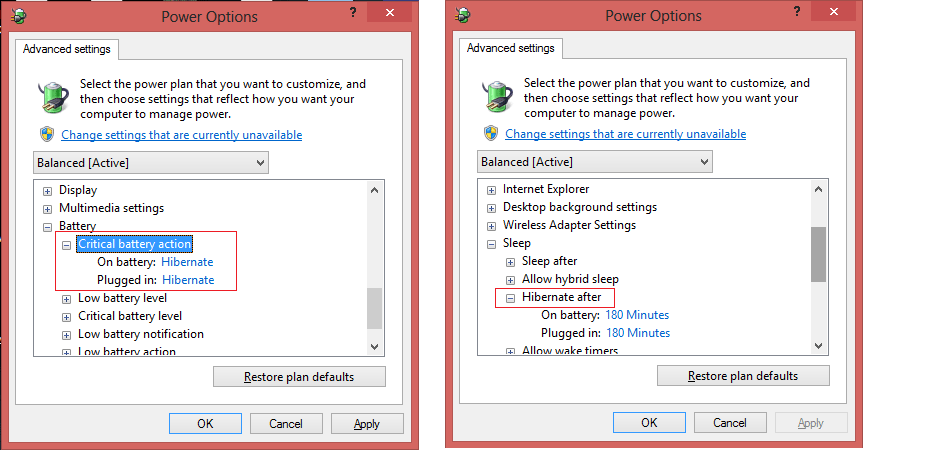931x452 pixels.
Task: Open power plan dropdown in left window
Action: 151,162
